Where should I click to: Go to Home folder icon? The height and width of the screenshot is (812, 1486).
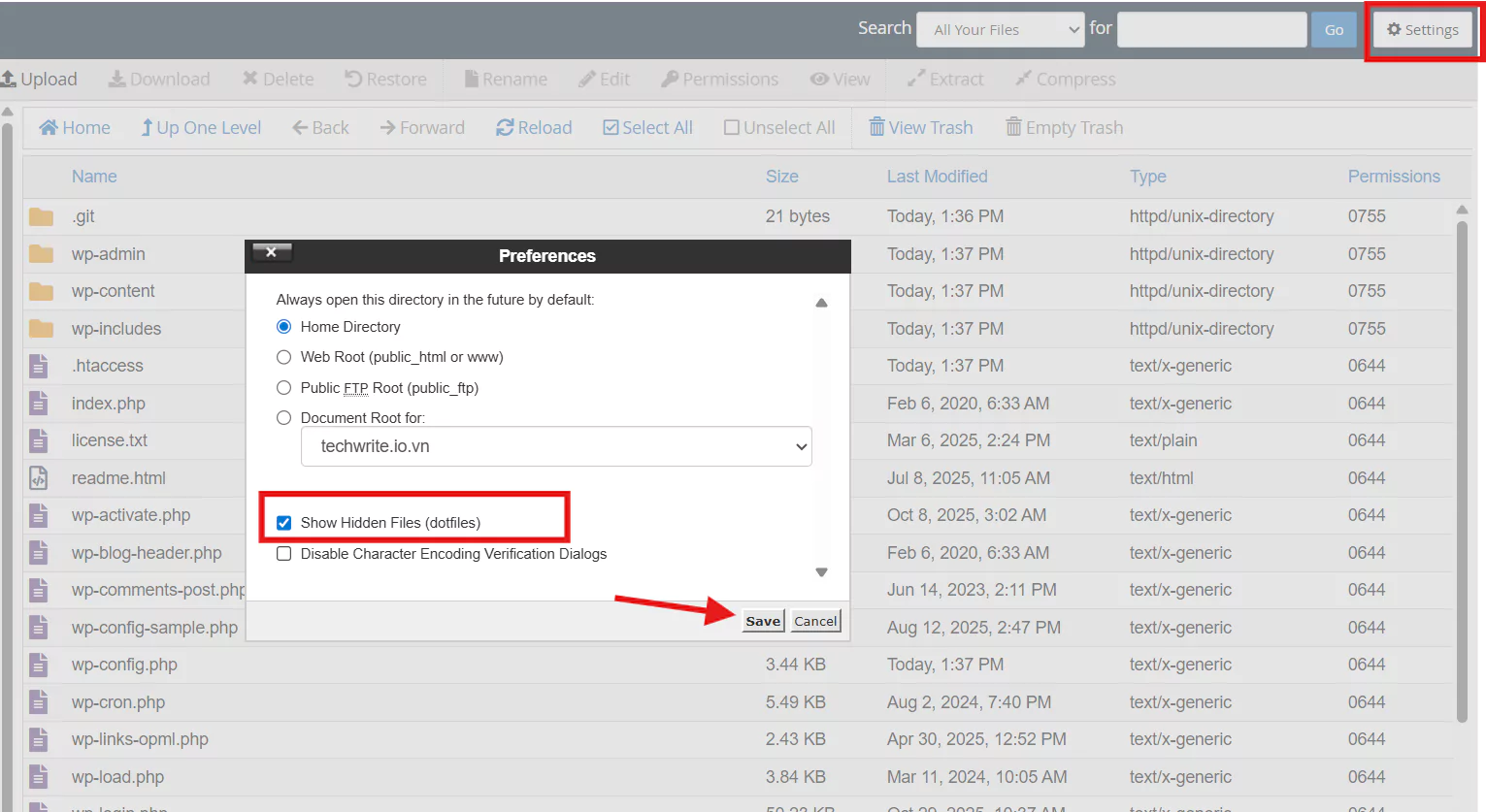click(x=49, y=128)
